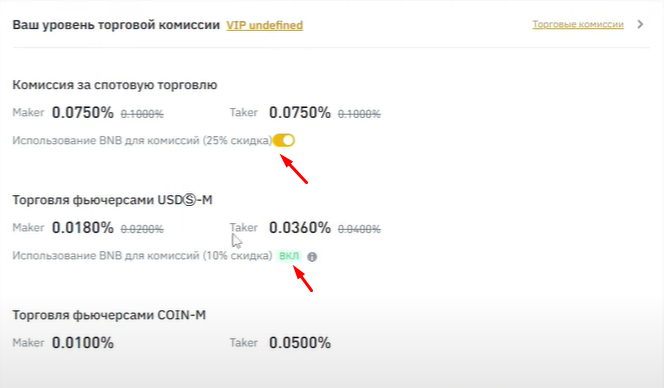
Task: Select the spot Maker fee 0.0750%
Action: coord(83,113)
